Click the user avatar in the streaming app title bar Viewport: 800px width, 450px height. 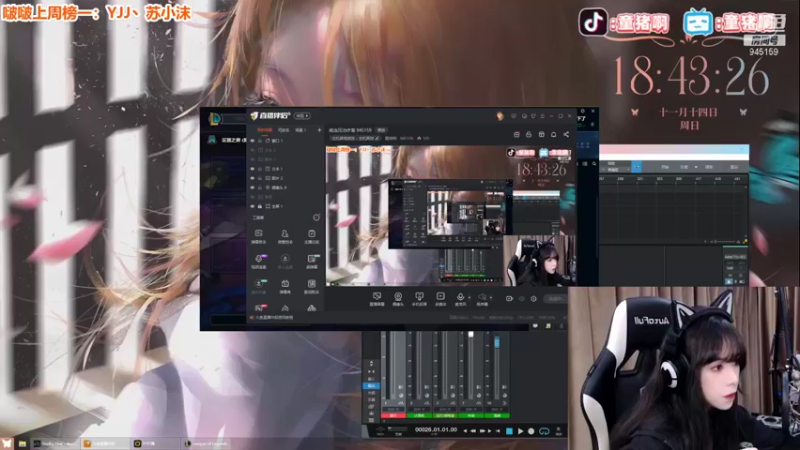point(500,116)
